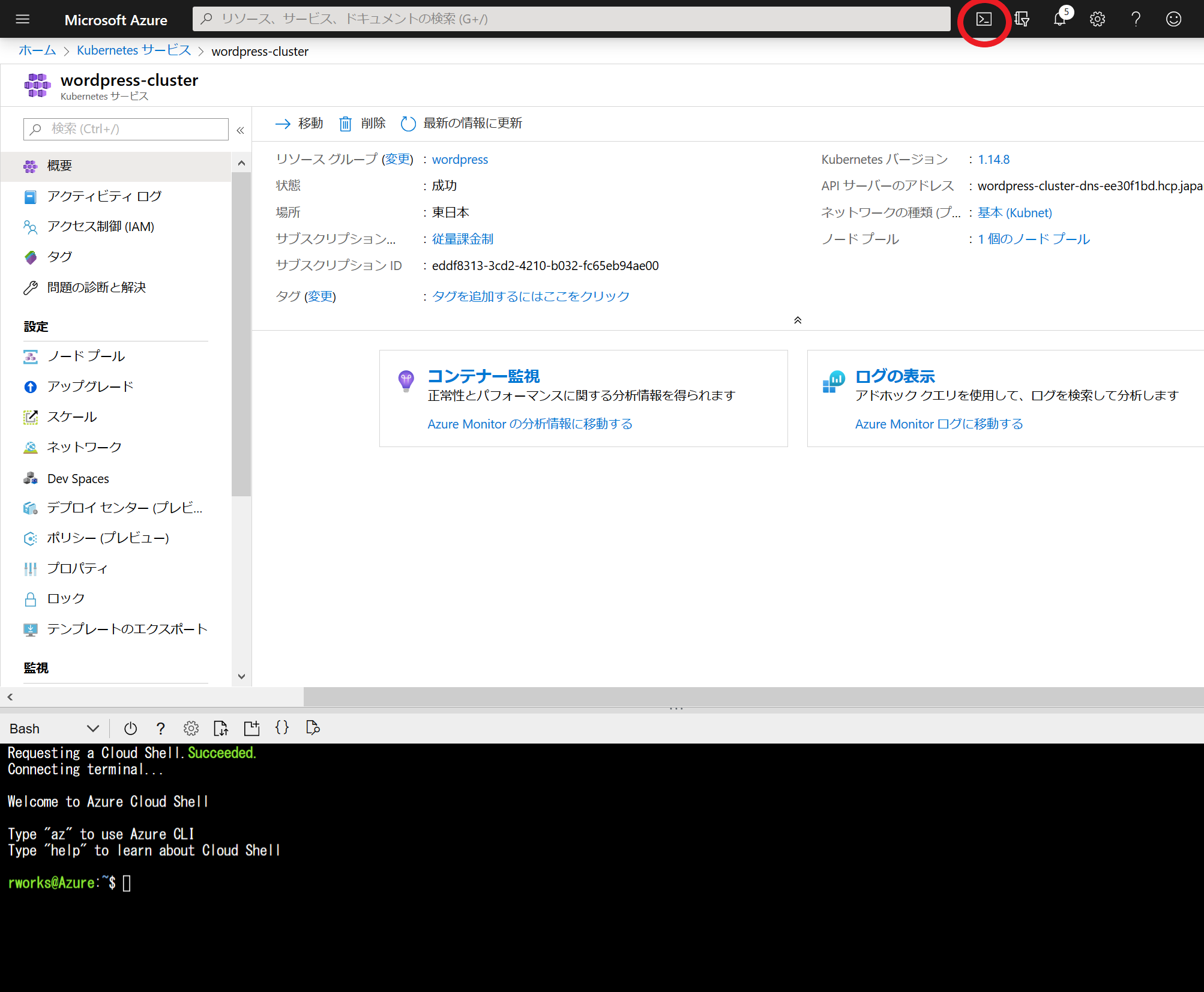Open portal settings gear icon

1097,19
